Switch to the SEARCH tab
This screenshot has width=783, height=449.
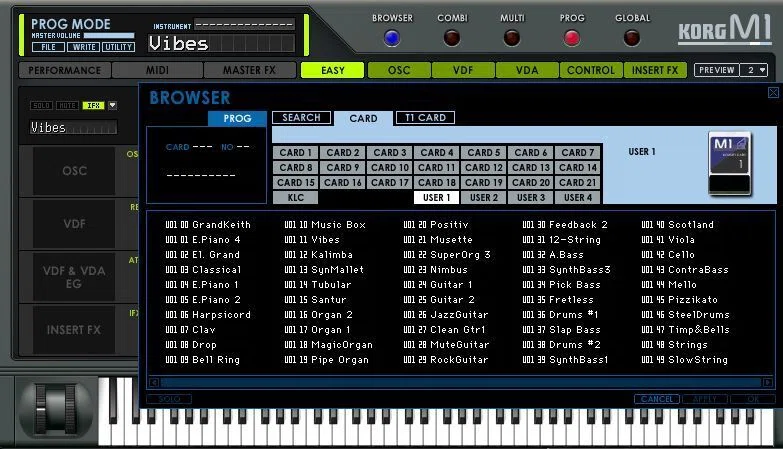tap(301, 117)
